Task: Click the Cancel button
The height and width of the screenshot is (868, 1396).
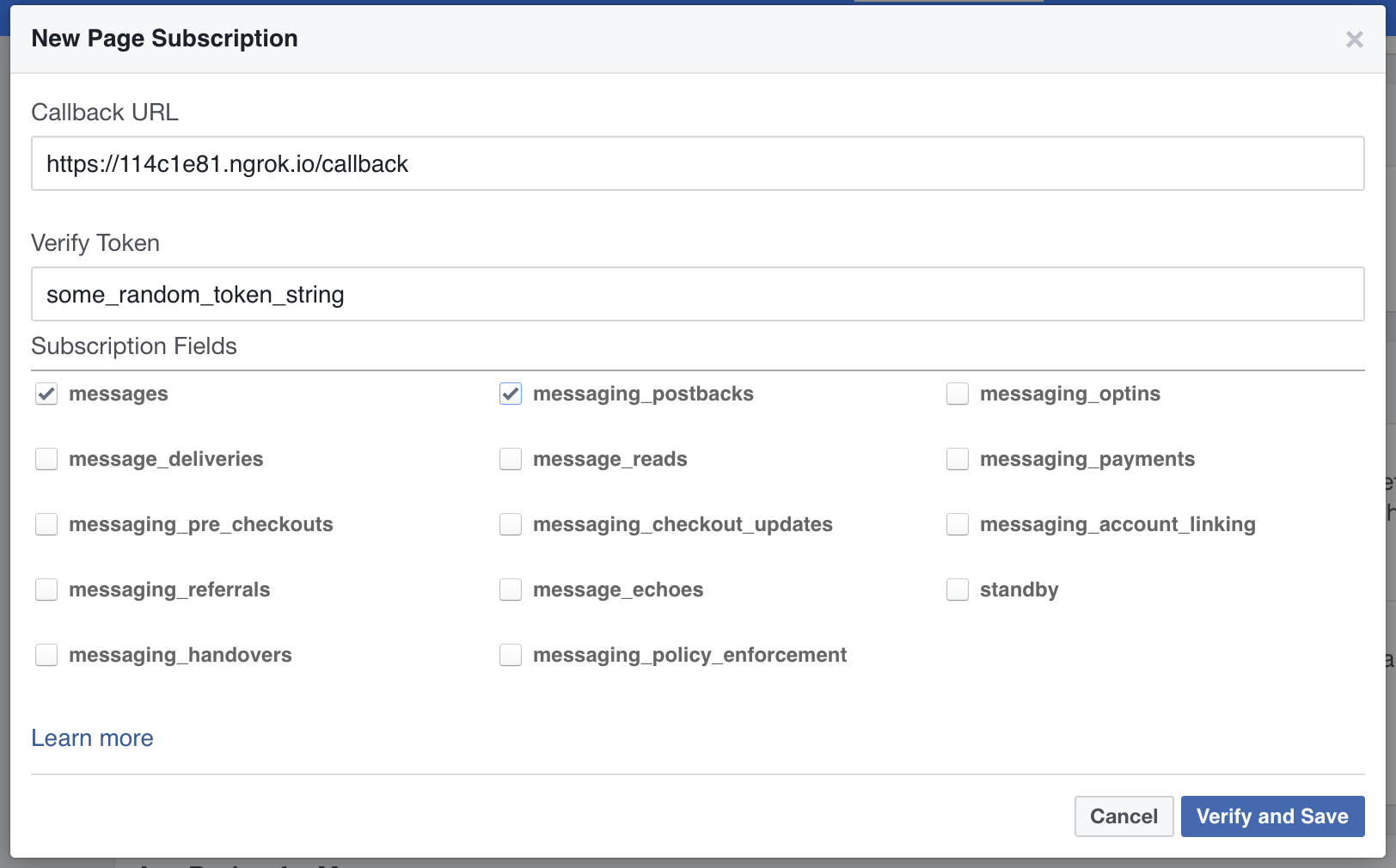Action: [x=1124, y=816]
